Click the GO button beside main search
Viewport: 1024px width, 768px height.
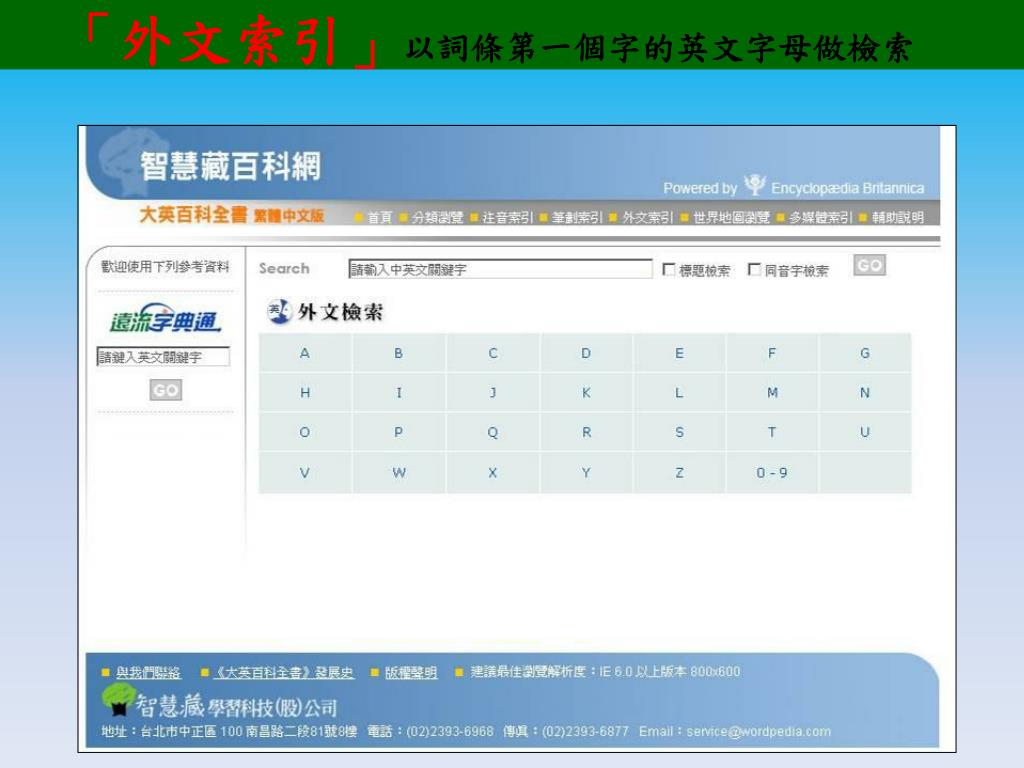[869, 265]
